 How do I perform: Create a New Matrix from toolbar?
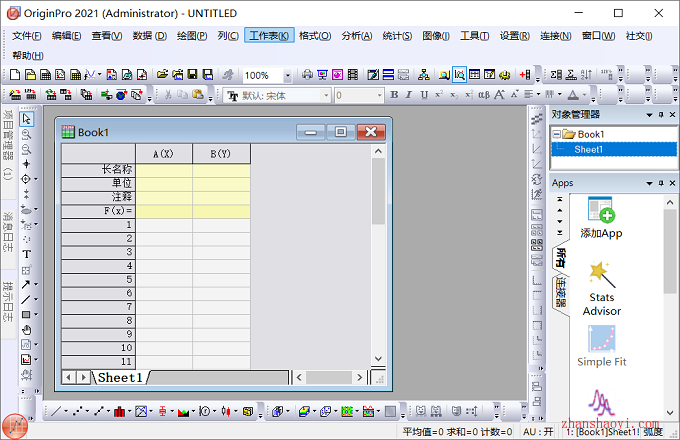point(75,75)
